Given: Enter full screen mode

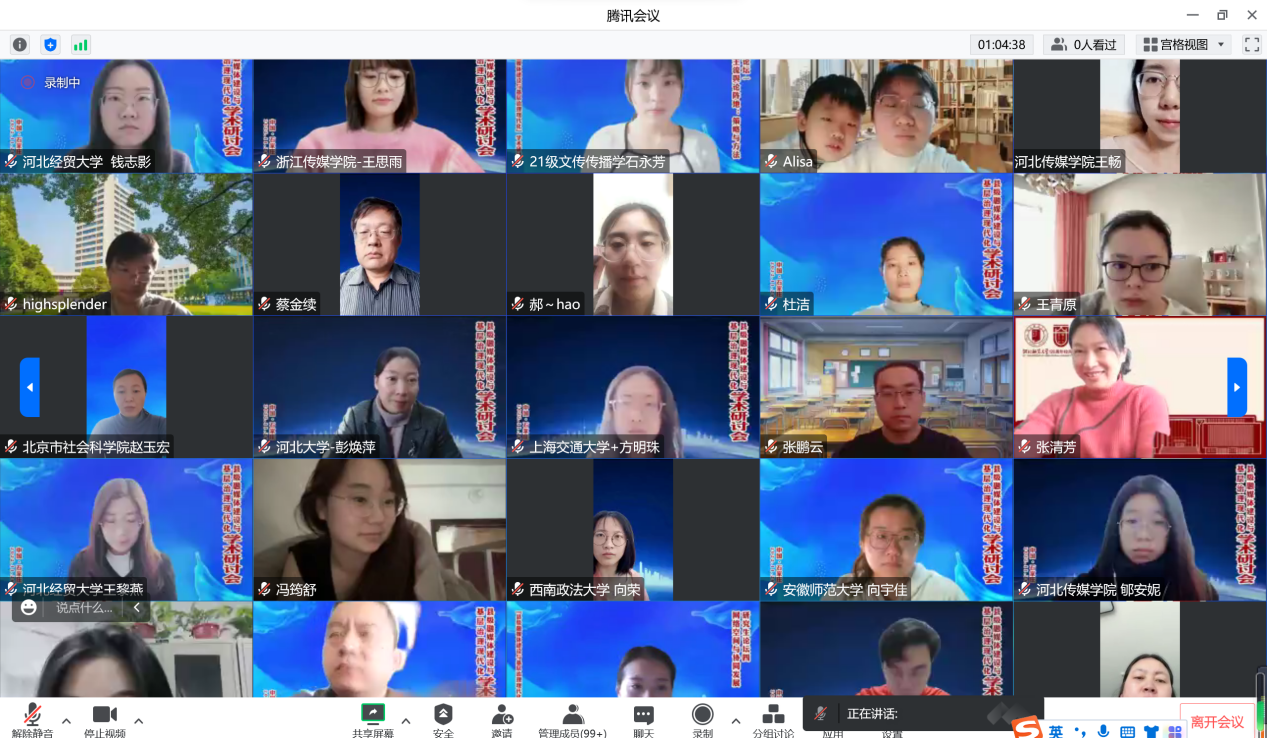Looking at the screenshot, I should (1251, 45).
